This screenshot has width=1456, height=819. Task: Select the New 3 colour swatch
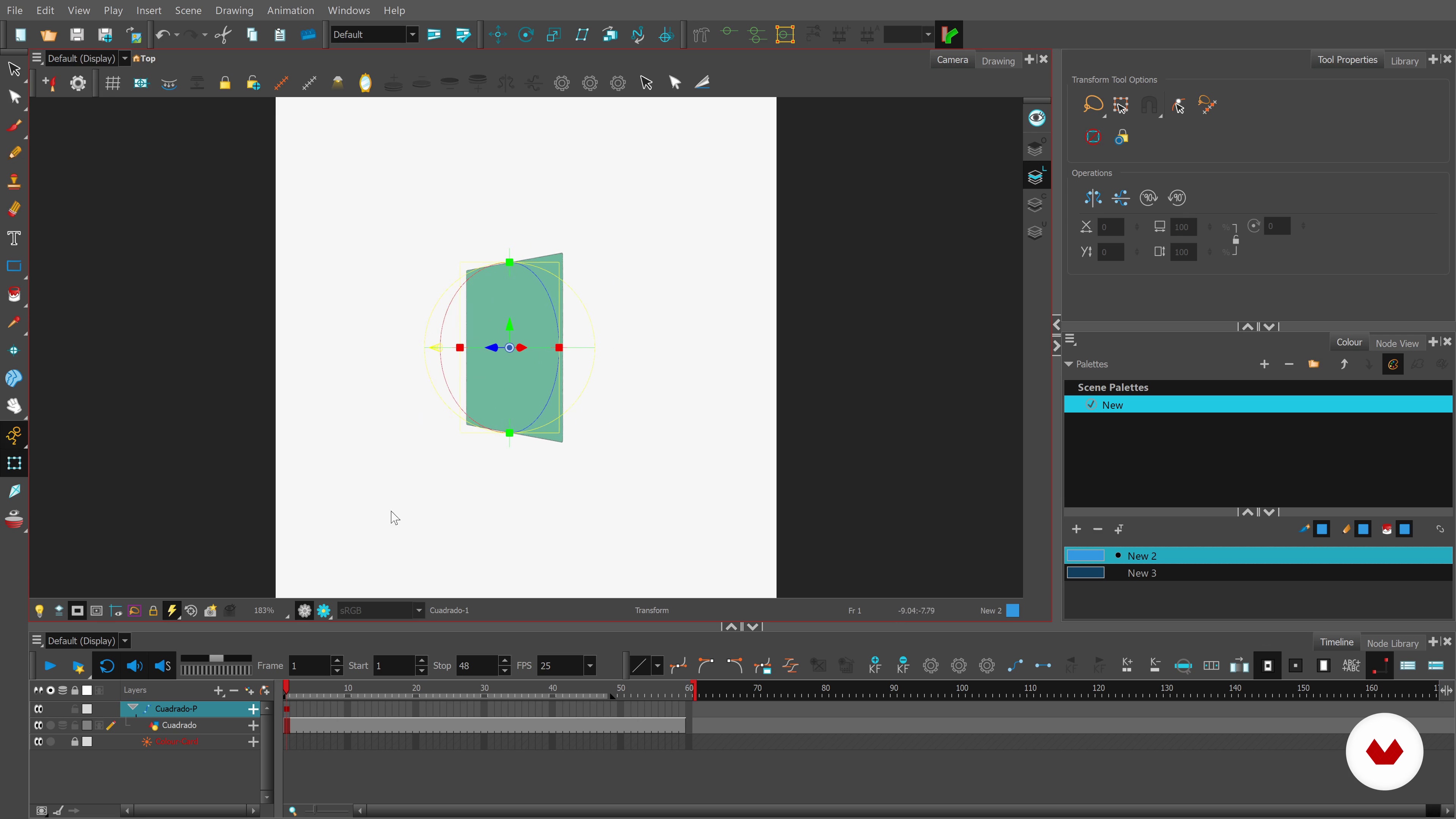(x=1085, y=573)
